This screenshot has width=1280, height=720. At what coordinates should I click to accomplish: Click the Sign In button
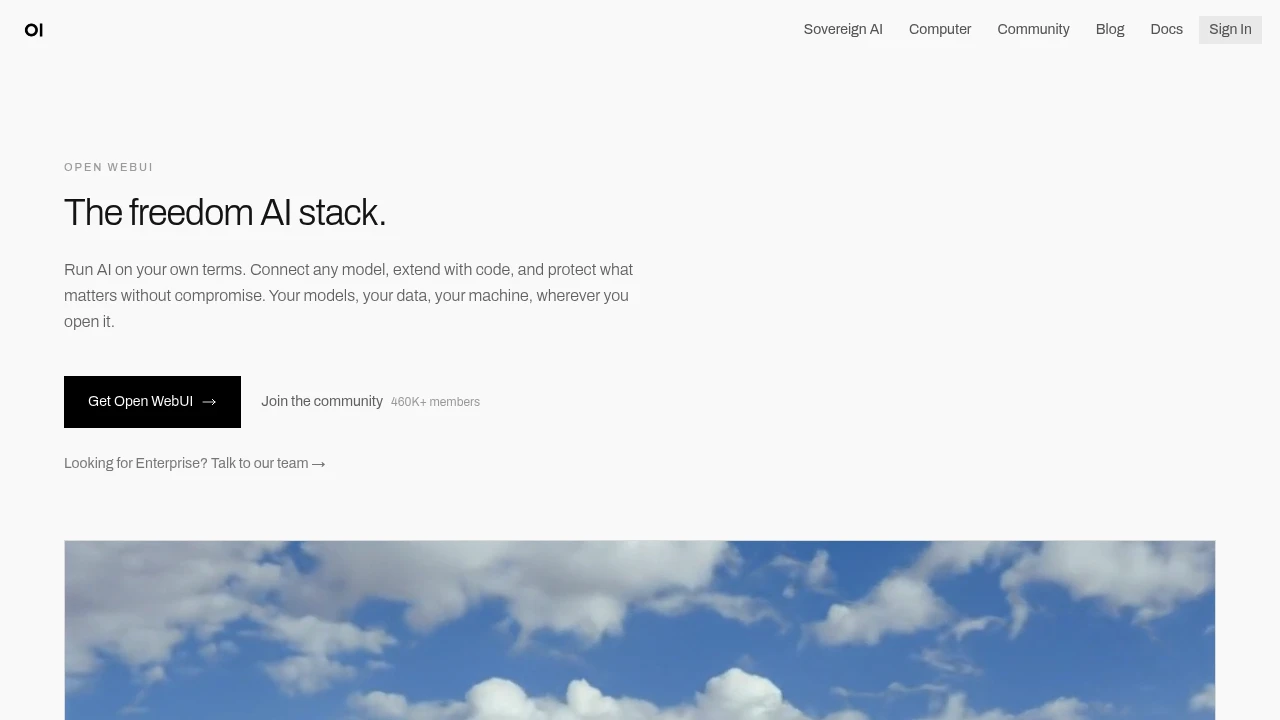pos(1230,29)
